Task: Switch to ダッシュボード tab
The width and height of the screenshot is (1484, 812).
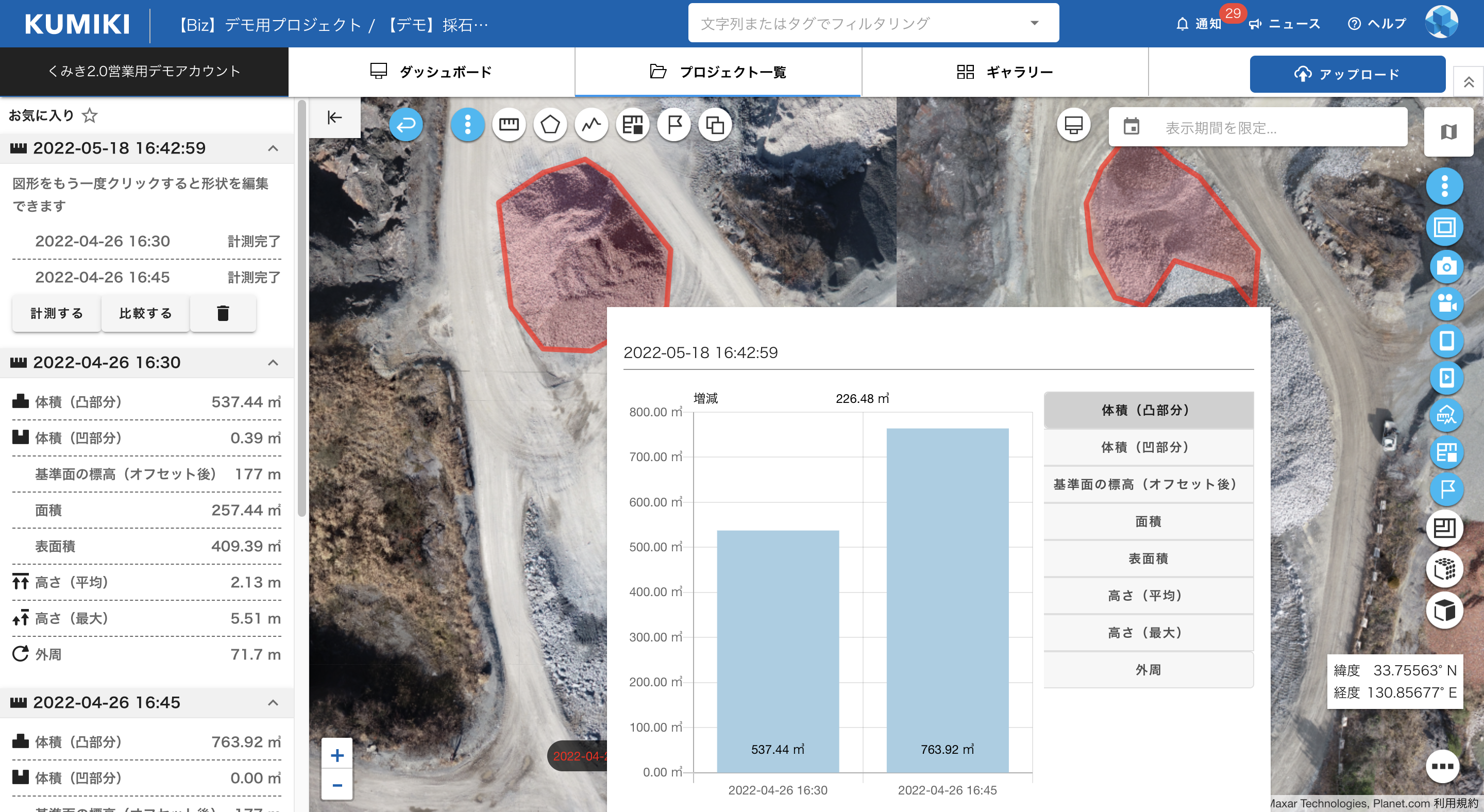Action: point(431,72)
